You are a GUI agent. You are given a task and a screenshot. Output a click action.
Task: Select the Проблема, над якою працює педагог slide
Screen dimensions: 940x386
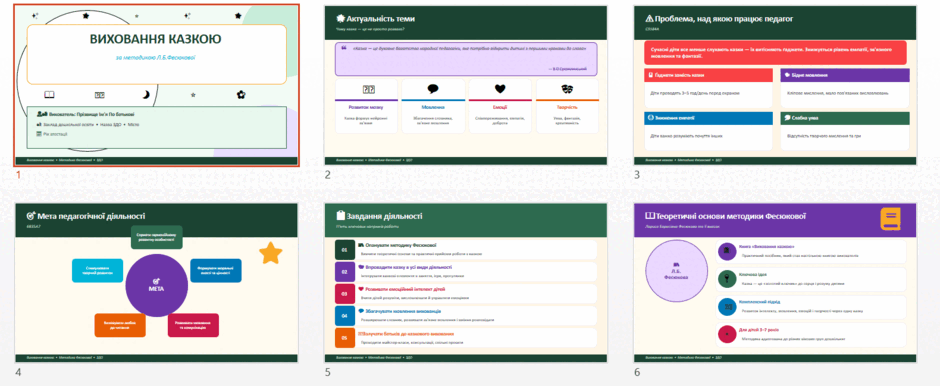click(775, 85)
